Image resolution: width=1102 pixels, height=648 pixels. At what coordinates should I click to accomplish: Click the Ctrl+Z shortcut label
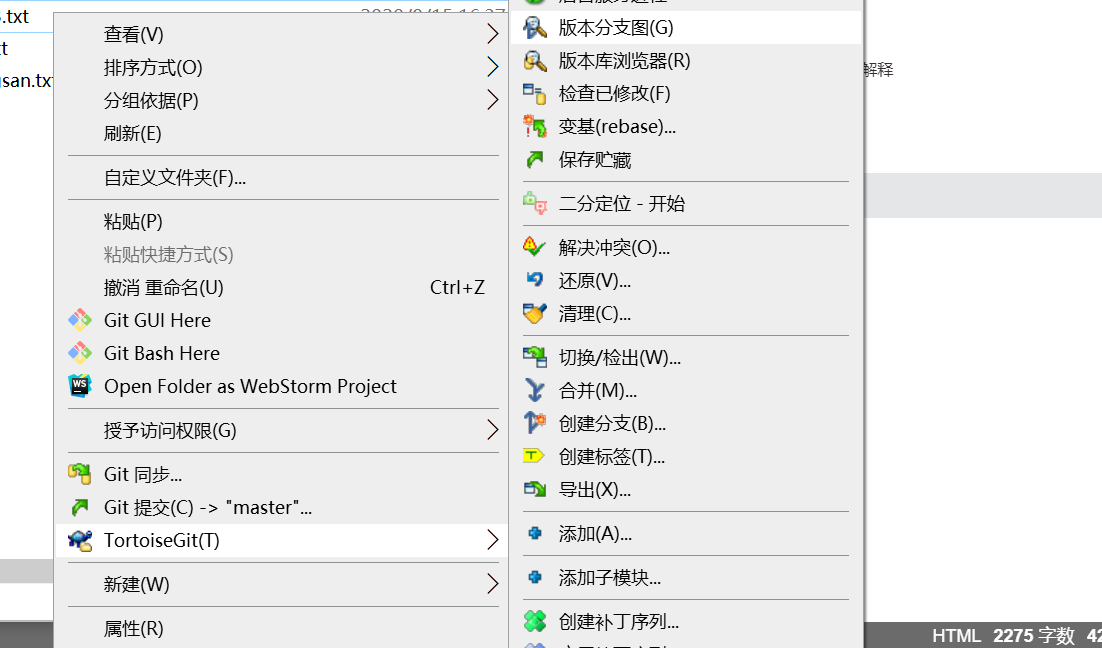point(458,287)
